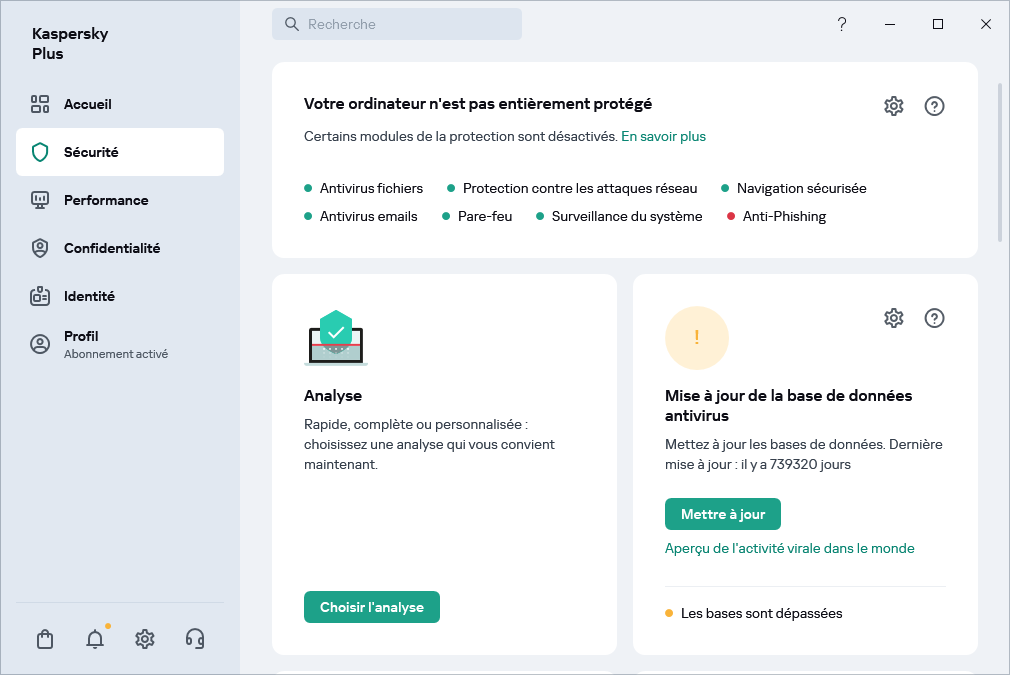Open the store shopping bag icon
Image resolution: width=1010 pixels, height=675 pixels.
click(44, 638)
